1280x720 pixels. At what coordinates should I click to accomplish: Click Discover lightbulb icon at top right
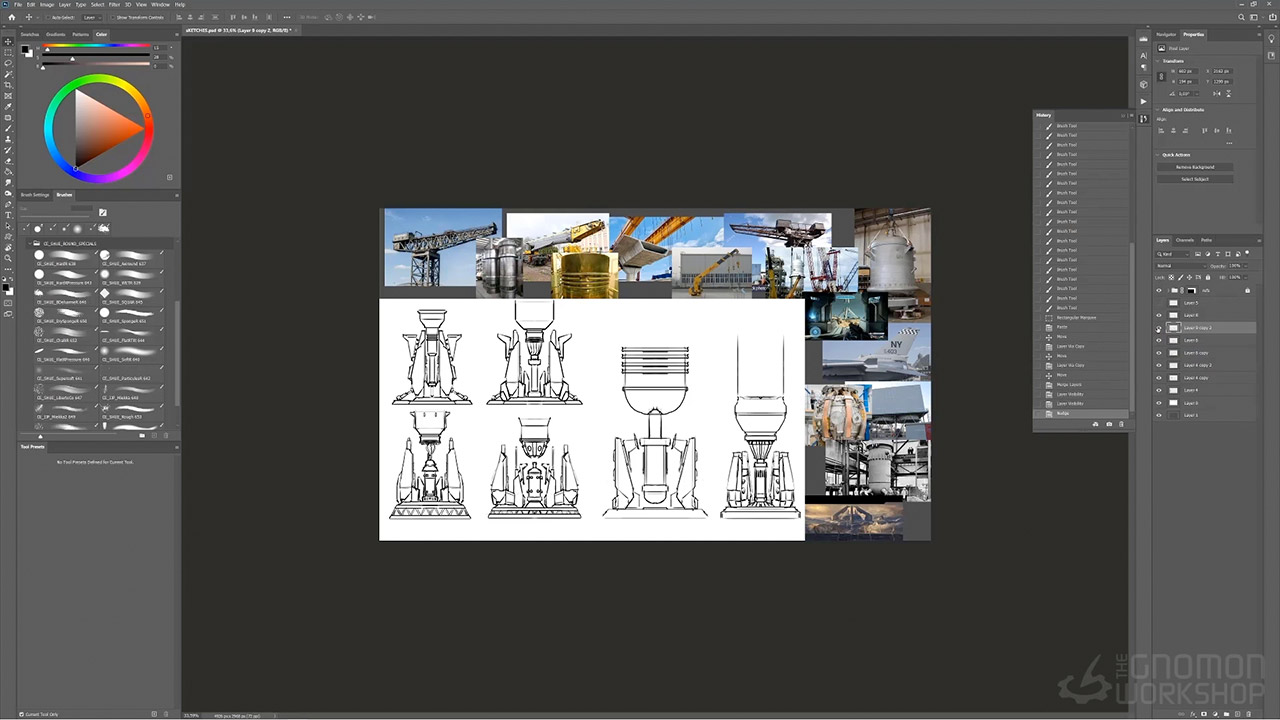point(1272,39)
